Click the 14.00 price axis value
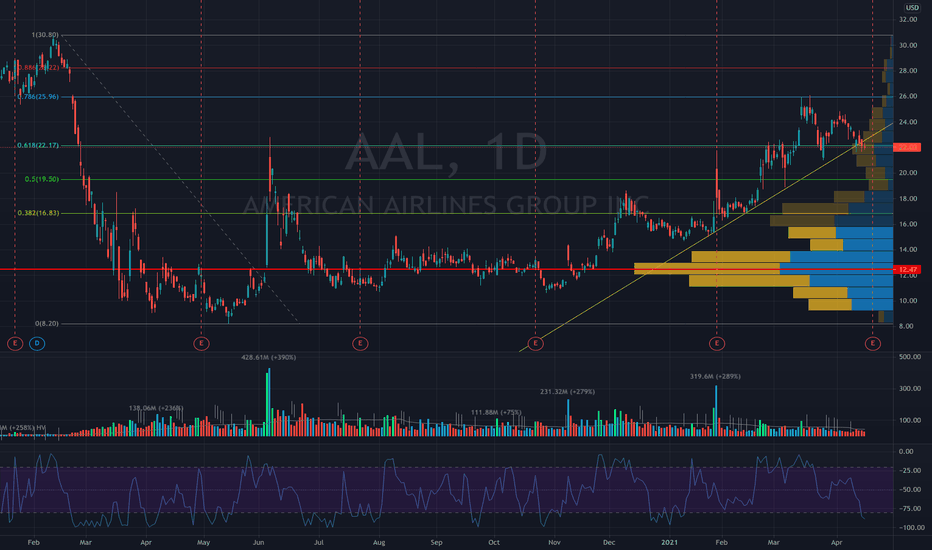 [x=908, y=250]
